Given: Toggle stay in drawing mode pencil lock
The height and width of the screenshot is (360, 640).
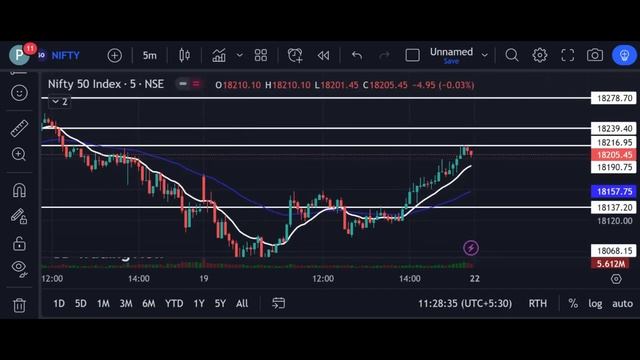Looking at the screenshot, I should coord(19,216).
